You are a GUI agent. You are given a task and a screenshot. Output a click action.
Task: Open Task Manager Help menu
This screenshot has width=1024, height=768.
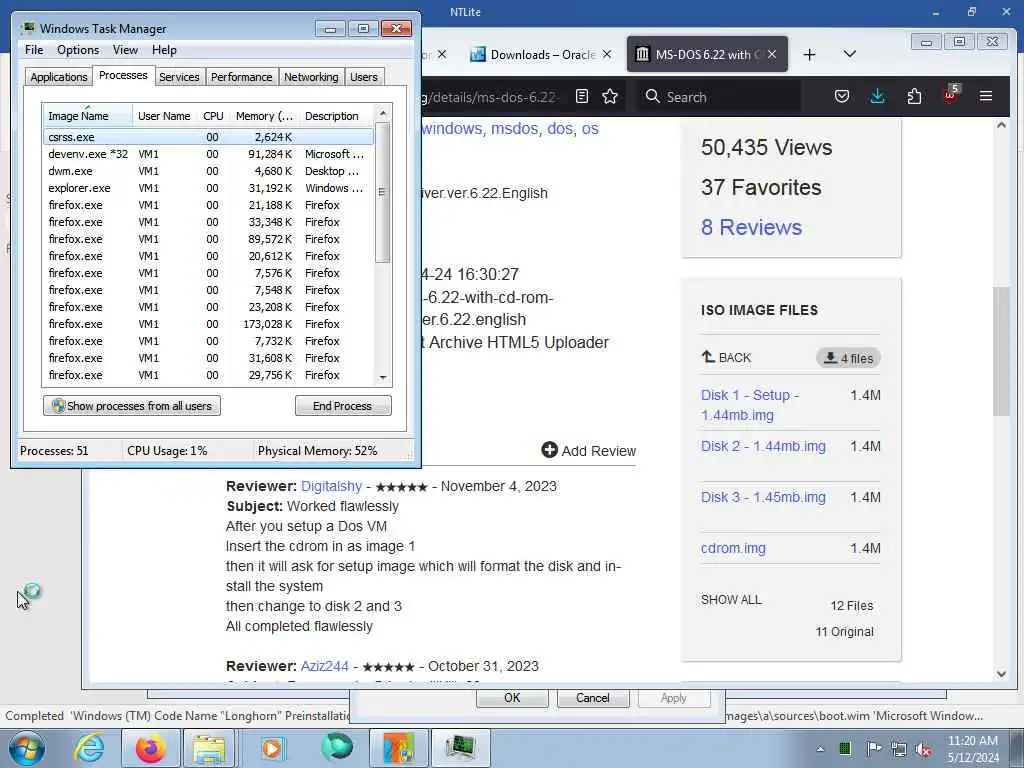[164, 50]
